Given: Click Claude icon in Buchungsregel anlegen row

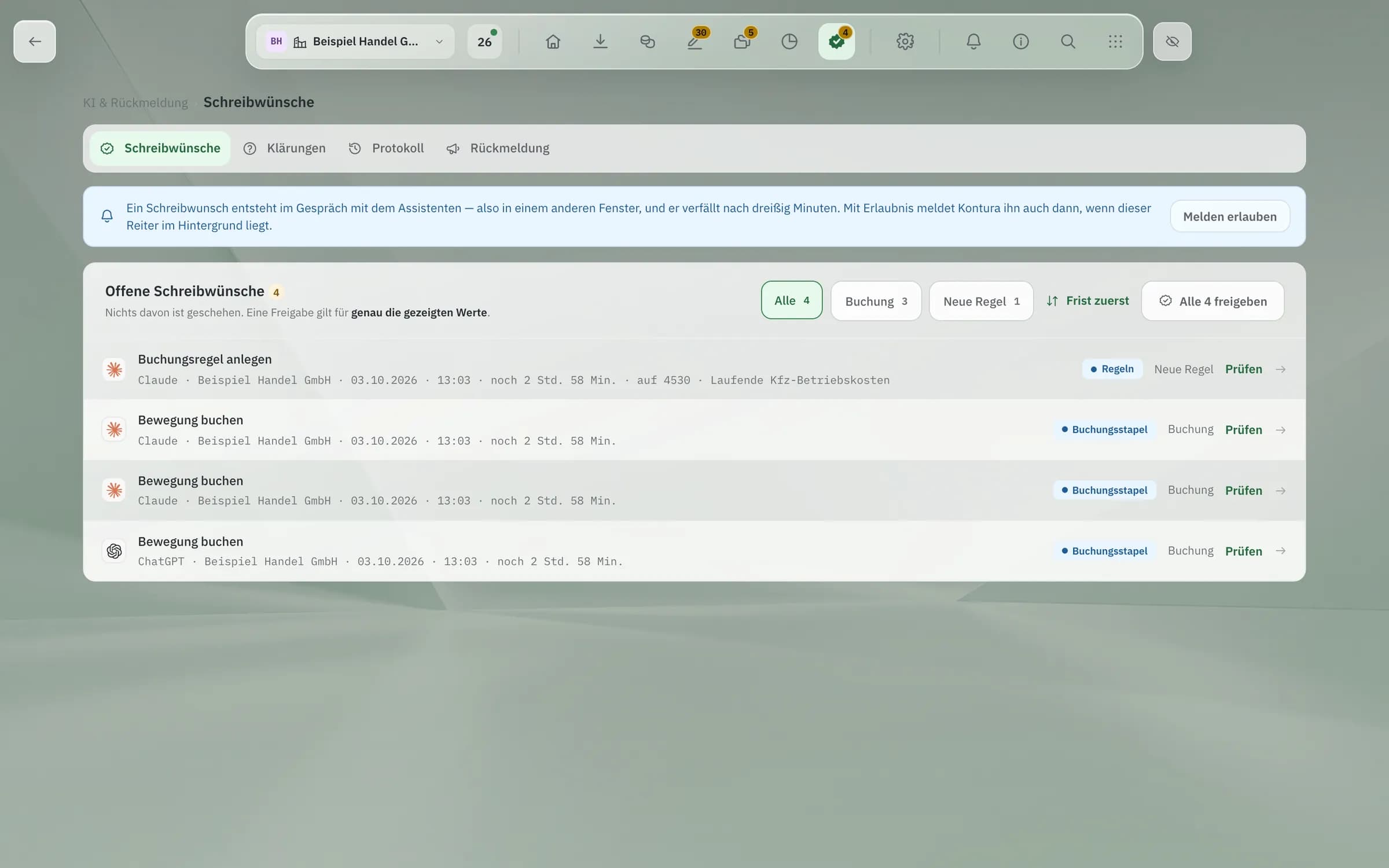Looking at the screenshot, I should (x=114, y=369).
